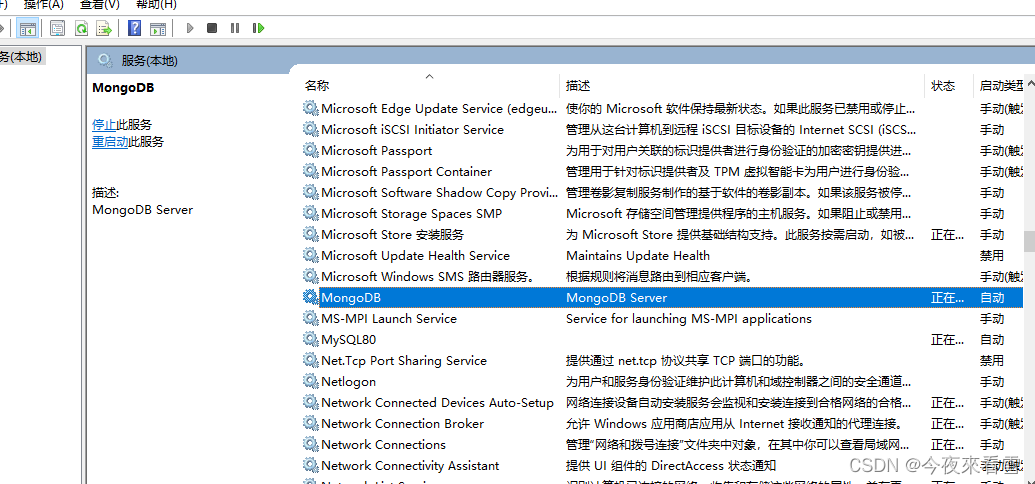Open the 查看(V) menu

click(x=99, y=5)
